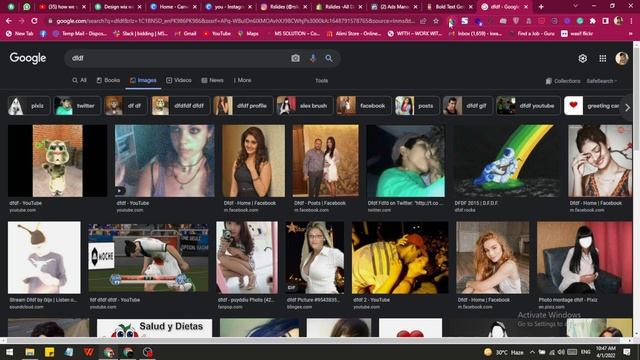Click the Google logo

tap(28, 58)
